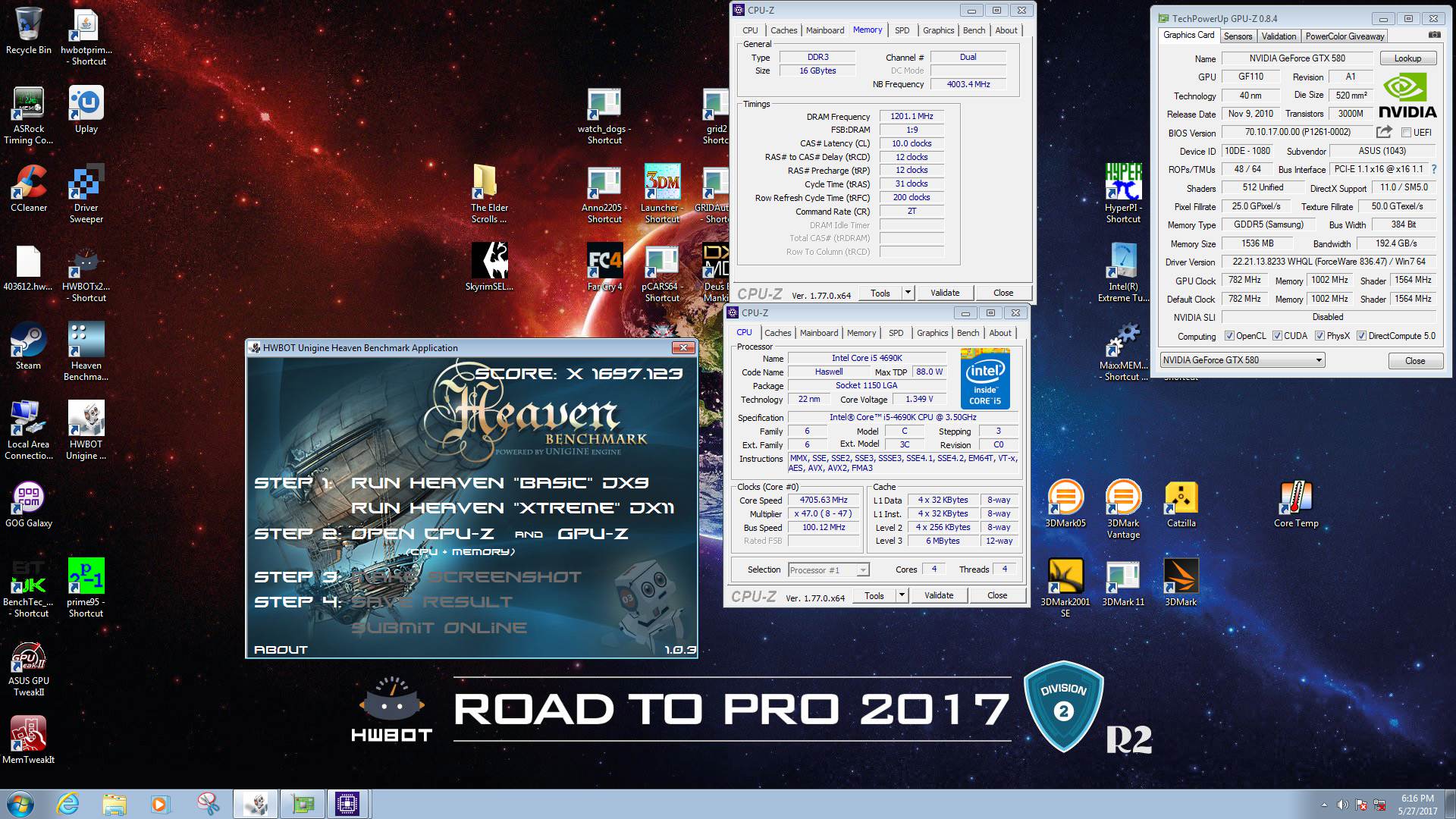
Task: Click CPU-Z taskbar button
Action: (347, 804)
